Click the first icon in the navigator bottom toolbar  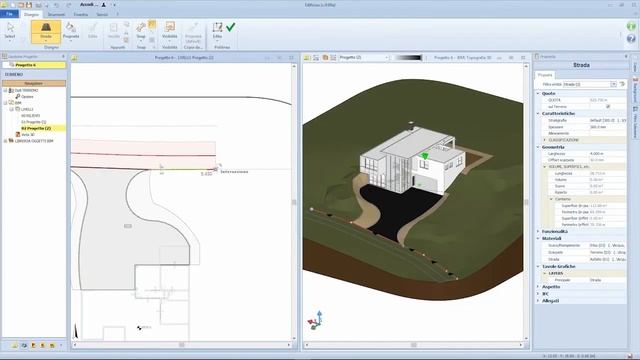click(x=15, y=345)
